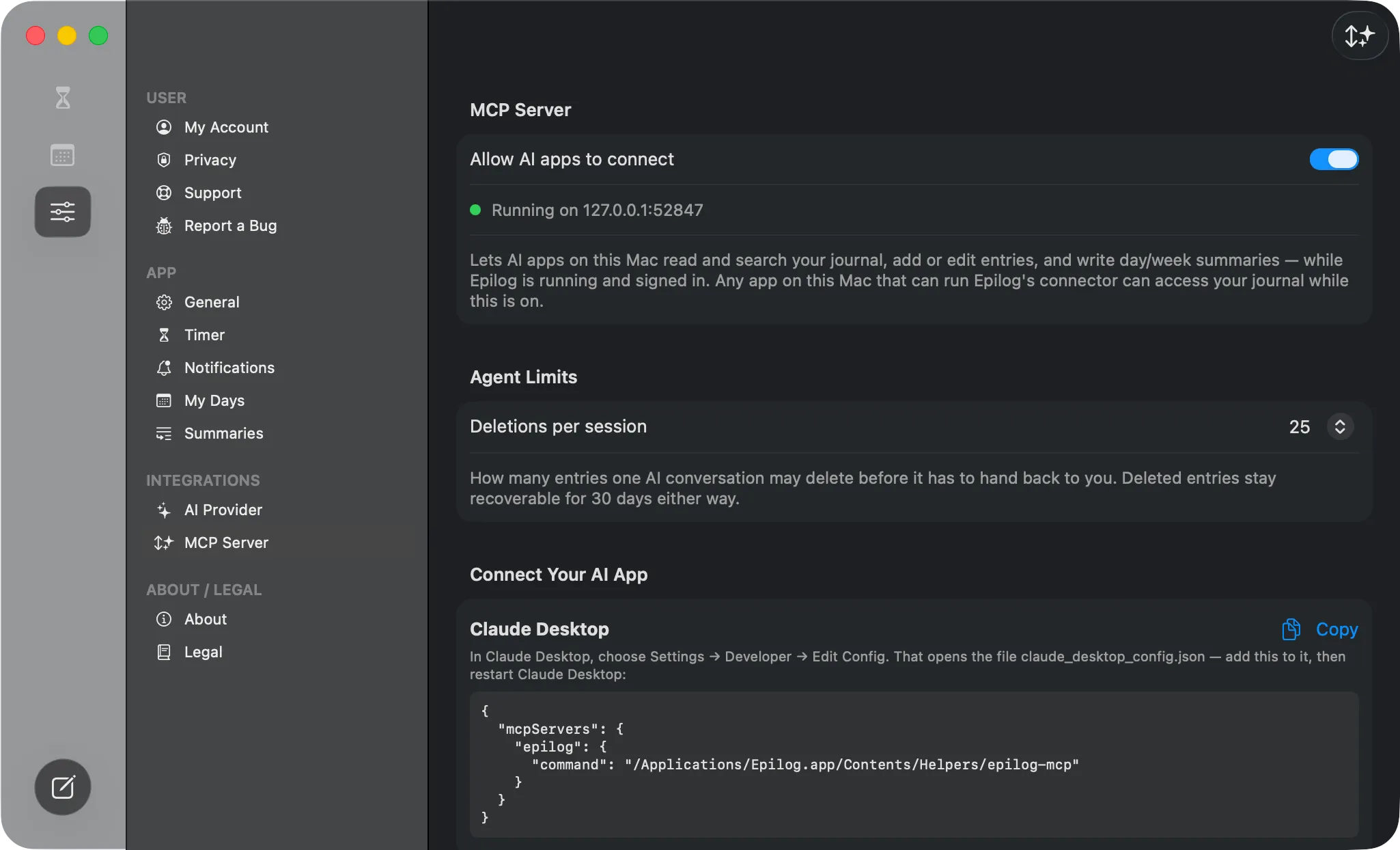Open My Account settings

click(226, 127)
